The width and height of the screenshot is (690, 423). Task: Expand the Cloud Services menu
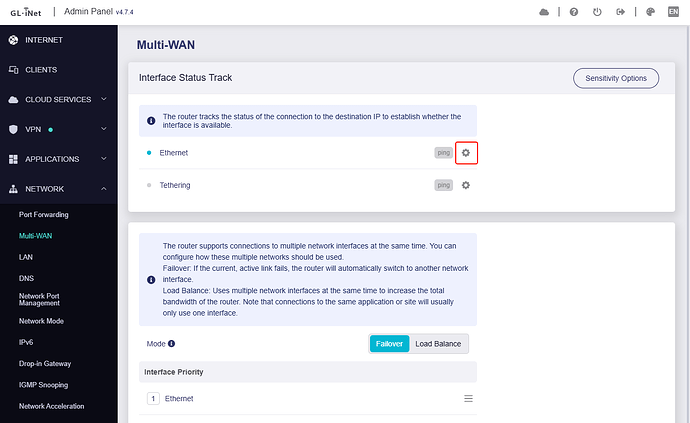point(59,100)
